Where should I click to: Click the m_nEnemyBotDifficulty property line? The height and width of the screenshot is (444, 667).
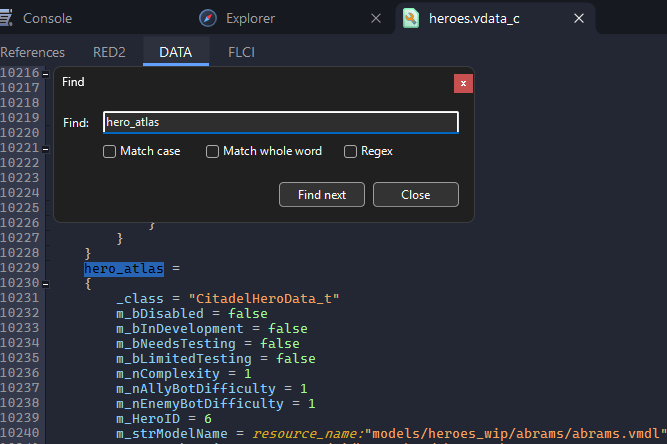(x=216, y=404)
